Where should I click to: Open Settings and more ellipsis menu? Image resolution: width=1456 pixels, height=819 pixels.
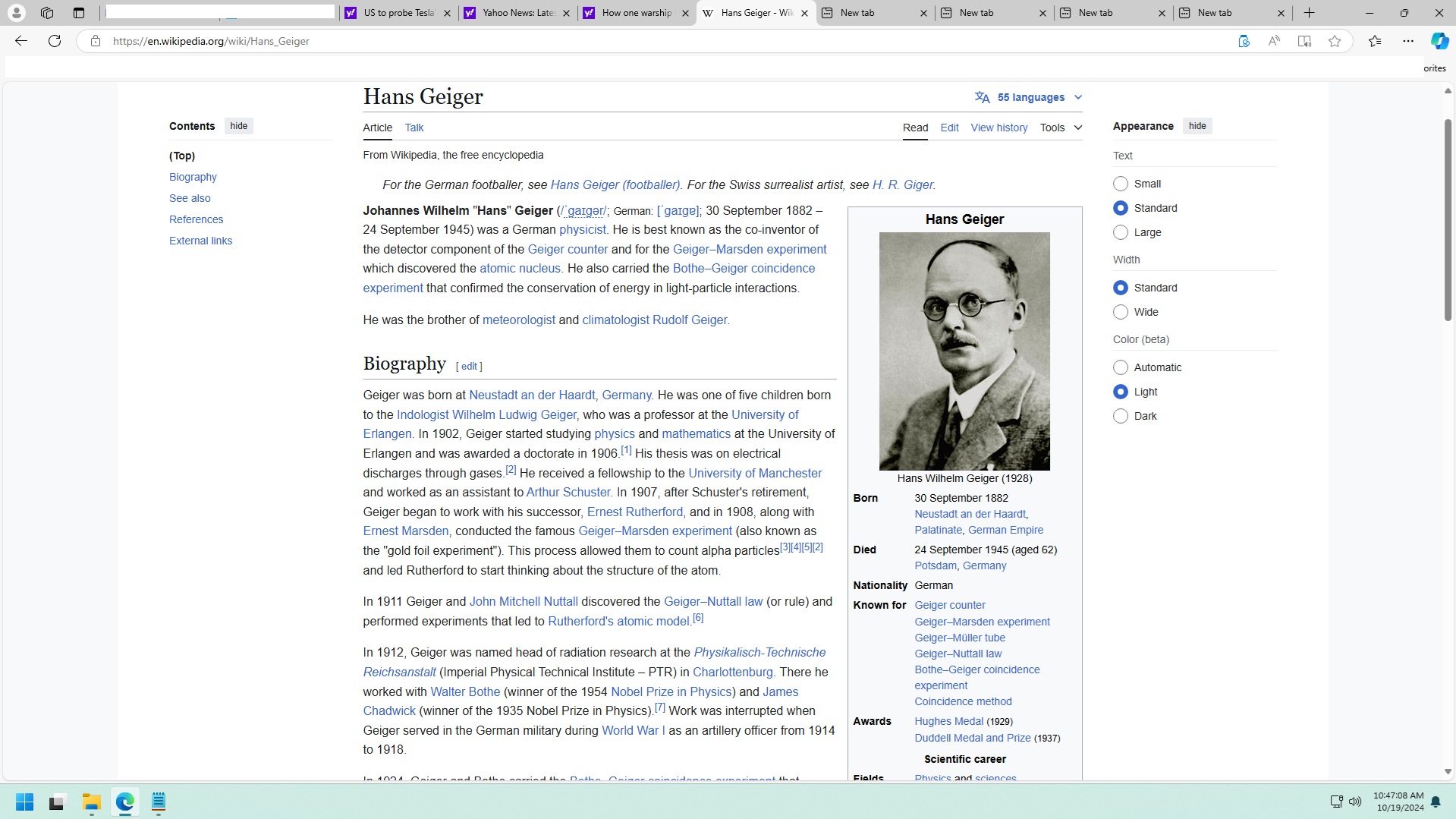click(1408, 41)
